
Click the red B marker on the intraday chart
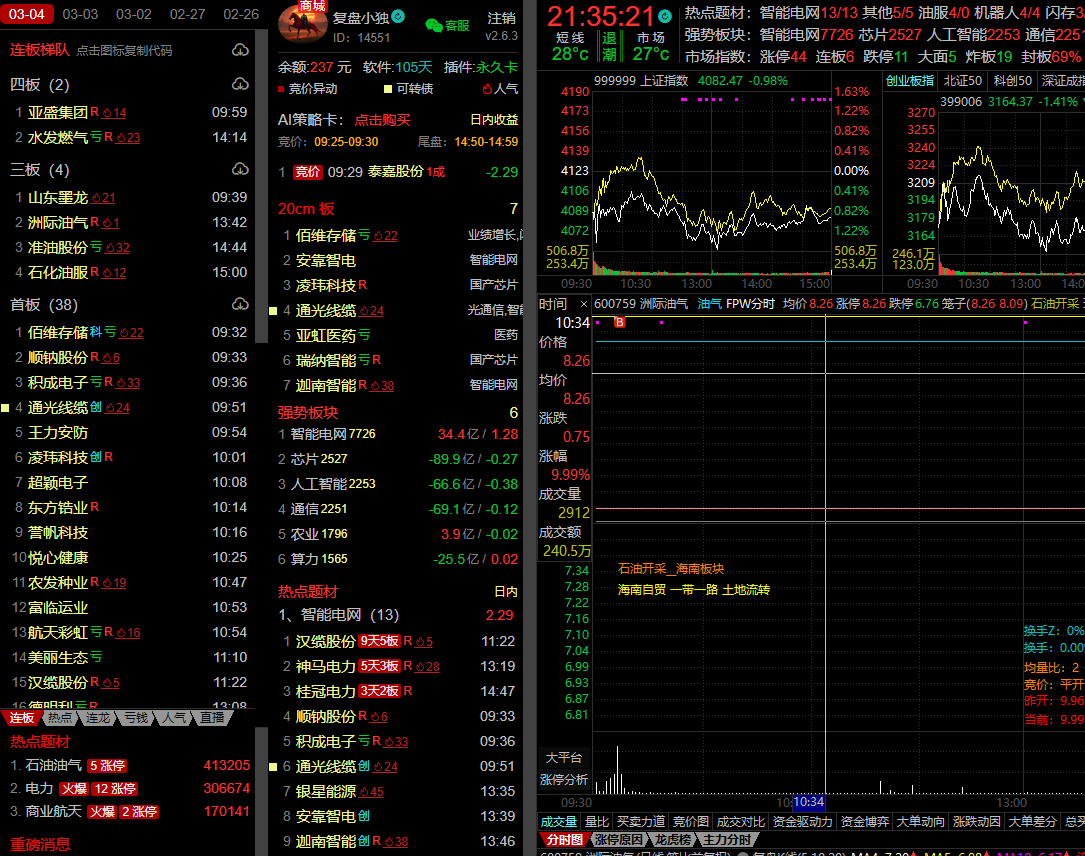click(x=619, y=322)
